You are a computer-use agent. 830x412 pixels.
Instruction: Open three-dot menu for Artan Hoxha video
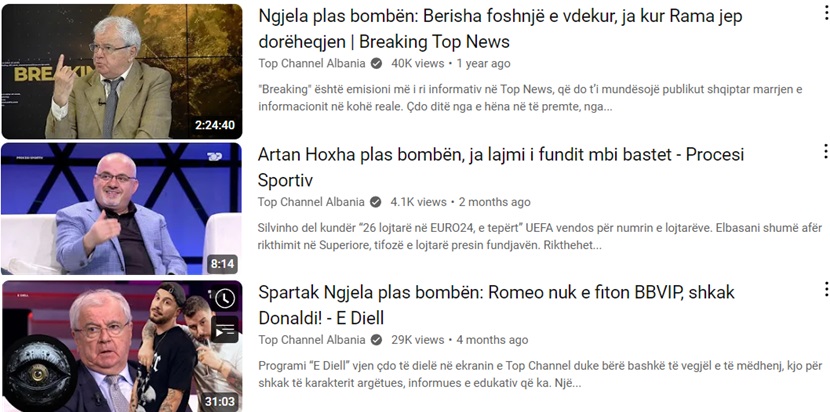(825, 151)
